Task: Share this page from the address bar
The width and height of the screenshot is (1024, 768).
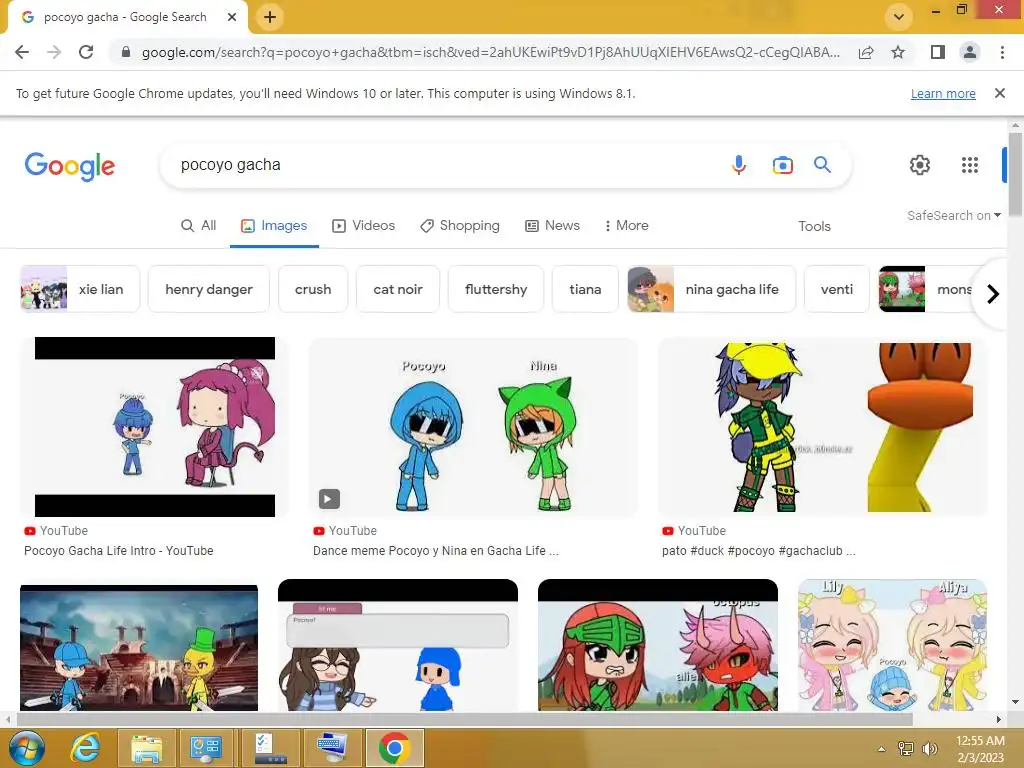Action: [866, 52]
